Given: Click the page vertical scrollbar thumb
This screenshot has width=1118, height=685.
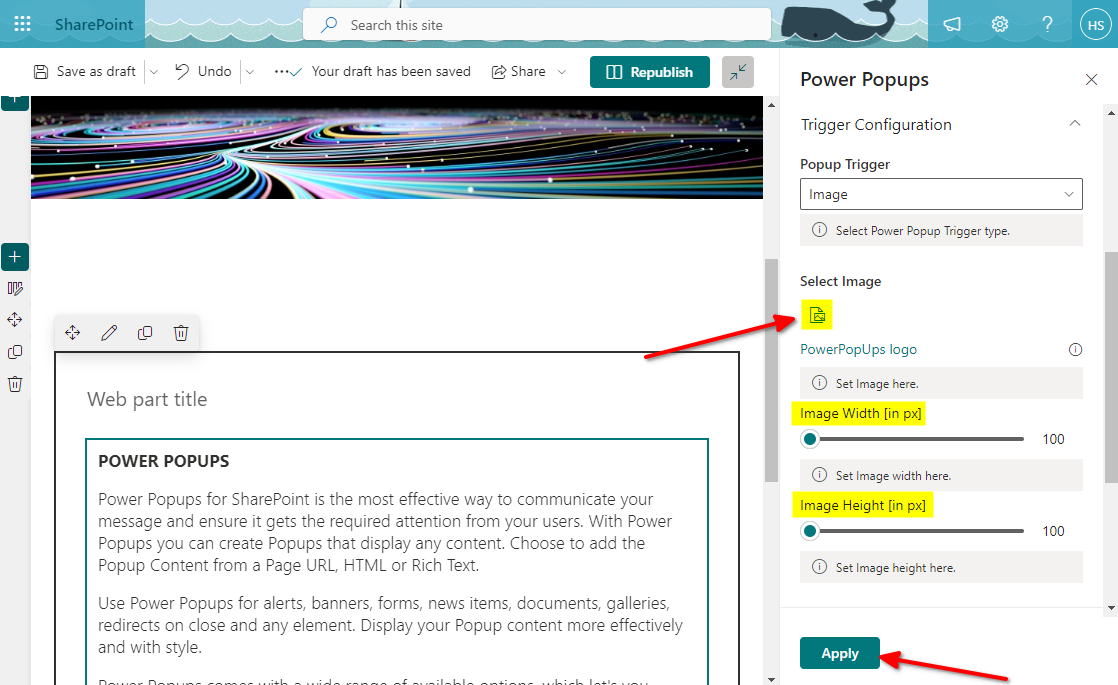Looking at the screenshot, I should pos(771,370).
